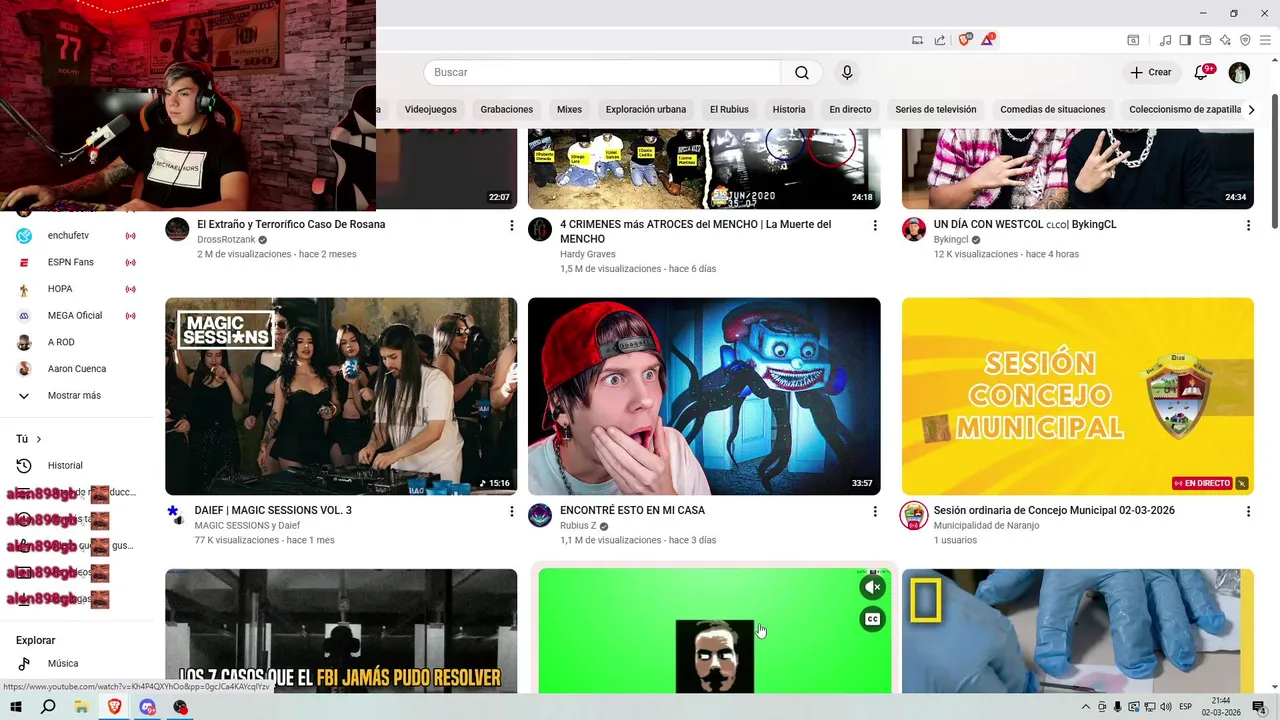Open the MAGIC SESSIONS channel avatar

click(x=177, y=515)
